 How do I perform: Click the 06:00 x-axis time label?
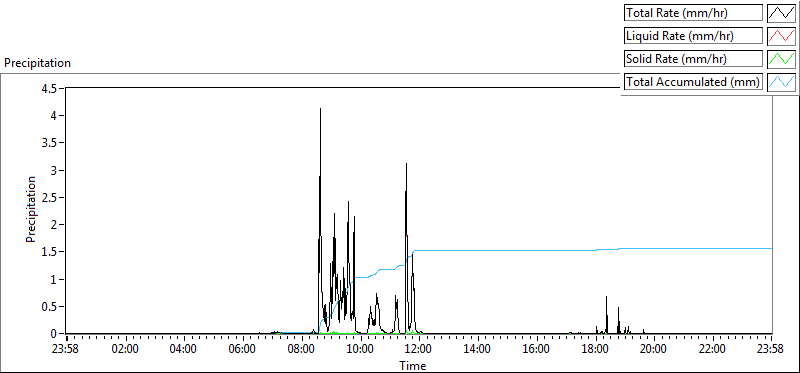click(x=243, y=350)
